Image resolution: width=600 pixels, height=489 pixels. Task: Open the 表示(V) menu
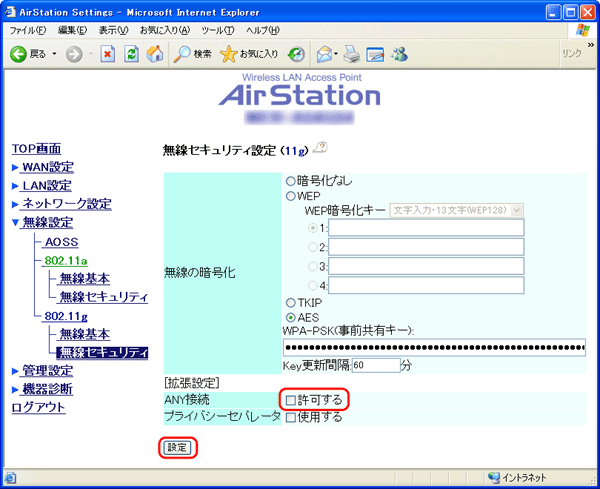pos(113,30)
